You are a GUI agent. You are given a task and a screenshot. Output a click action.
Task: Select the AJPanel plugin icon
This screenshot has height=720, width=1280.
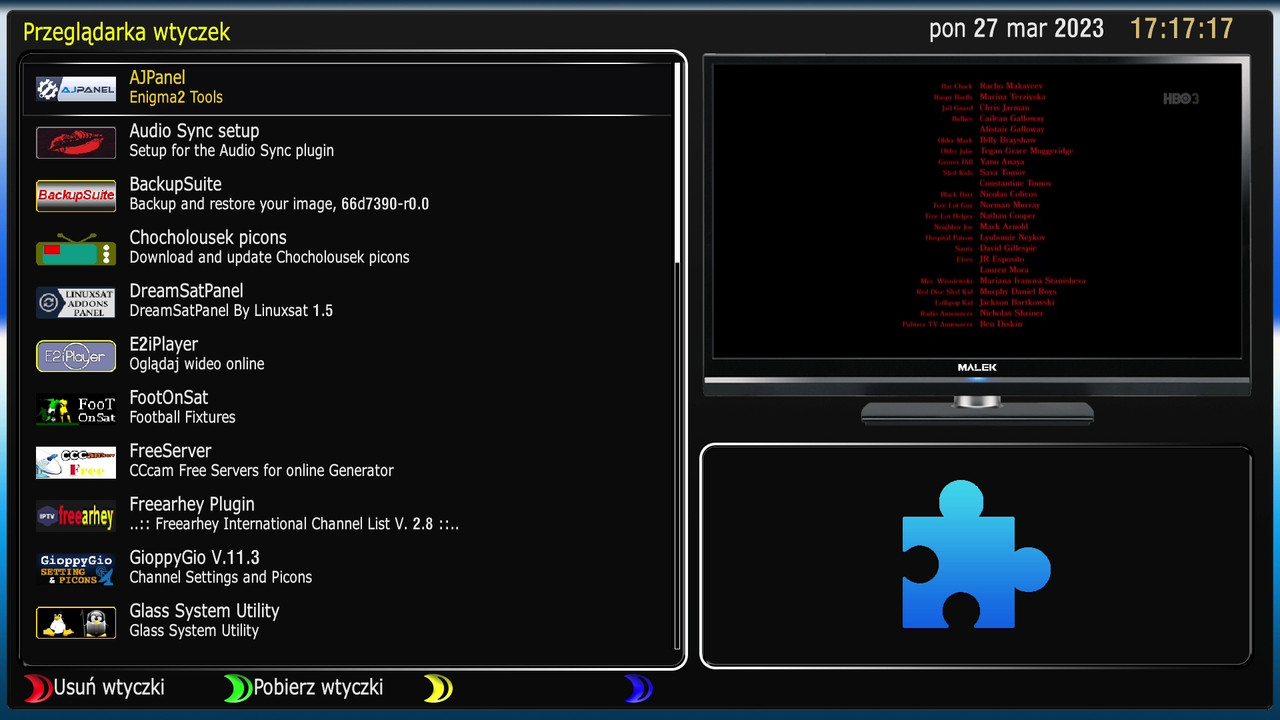[76, 88]
